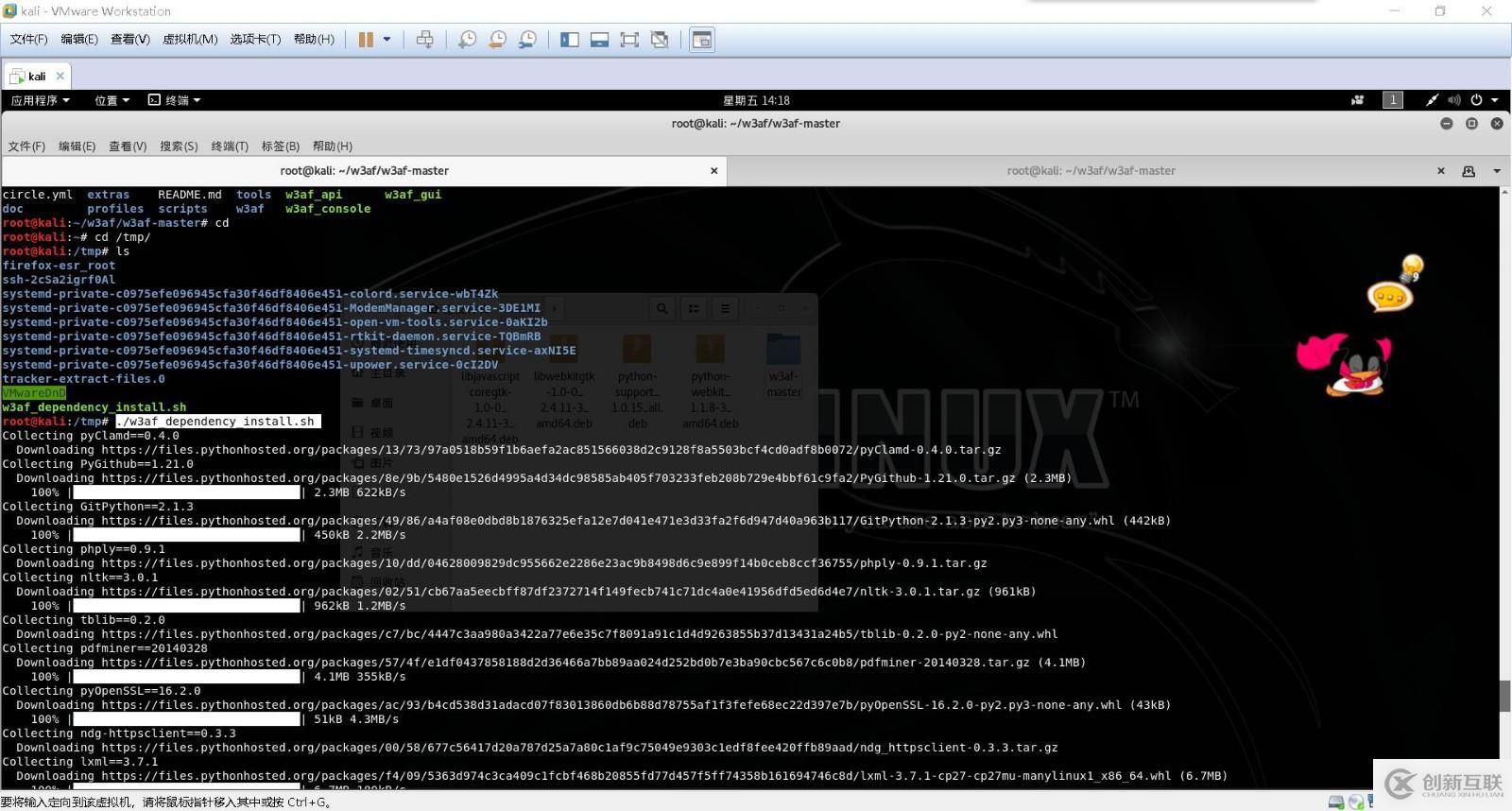Open the snapshot manager wrench-clock icon

coord(527,40)
